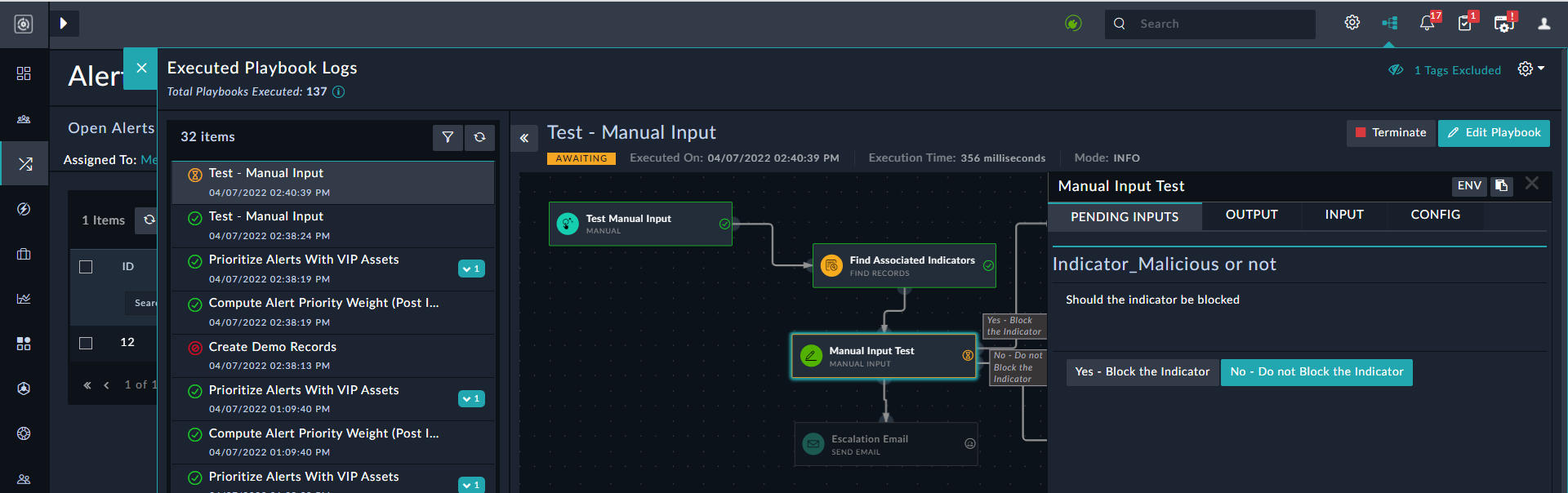Open the executed playbook logs icon in top bar
1568x493 pixels.
1389,23
